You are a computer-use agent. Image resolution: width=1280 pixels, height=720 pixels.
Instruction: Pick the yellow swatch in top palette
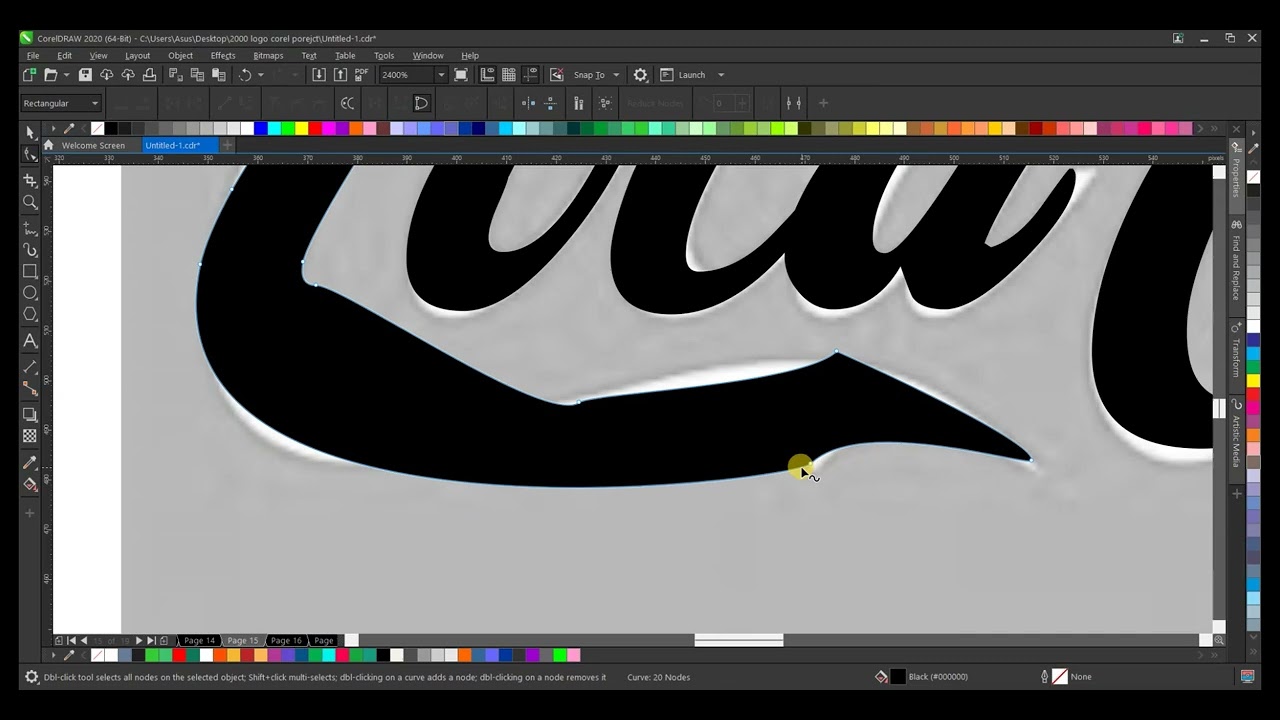tap(301, 128)
